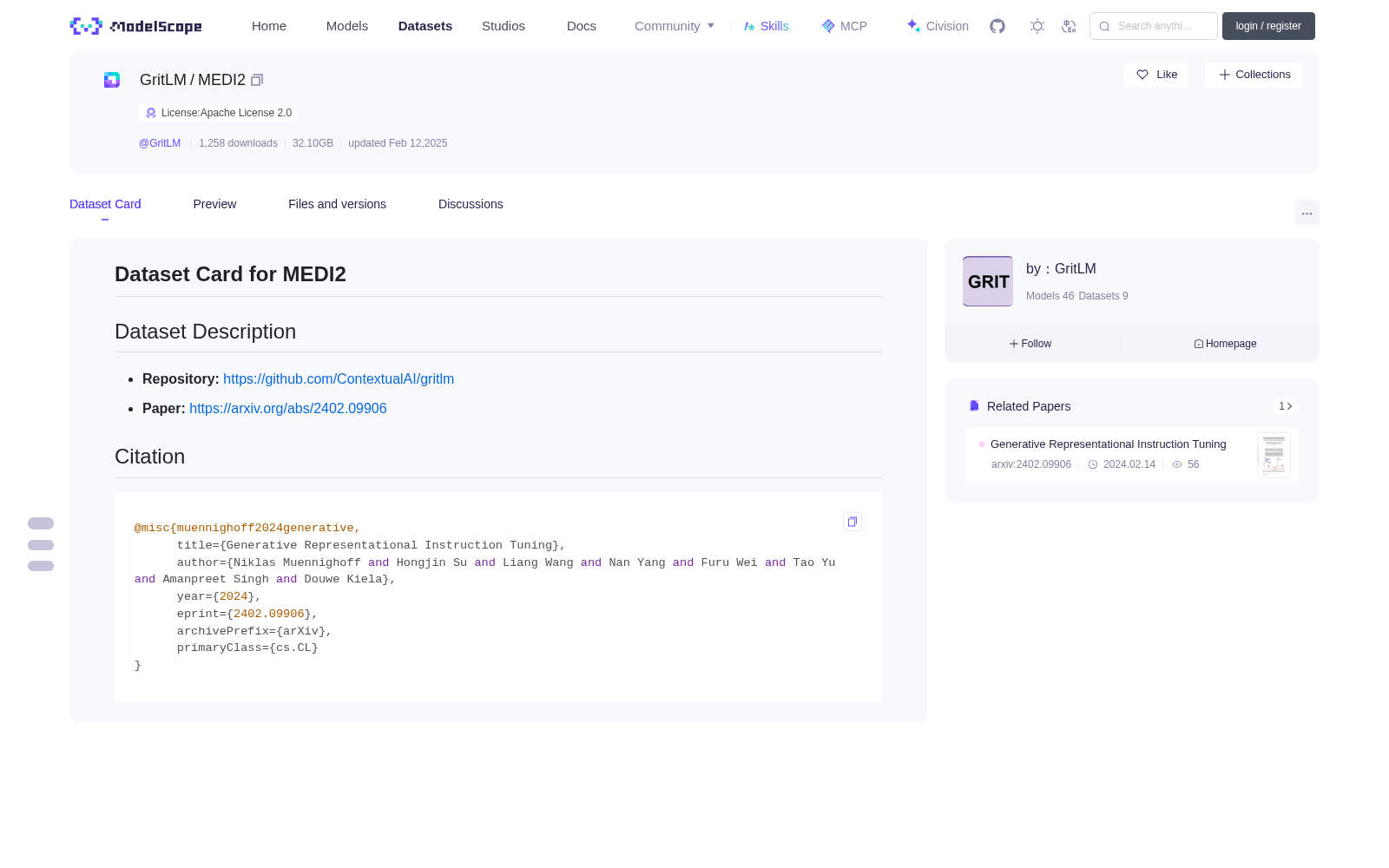Click the GRIT organization avatar
Image resolution: width=1389 pixels, height=868 pixels.
988,281
